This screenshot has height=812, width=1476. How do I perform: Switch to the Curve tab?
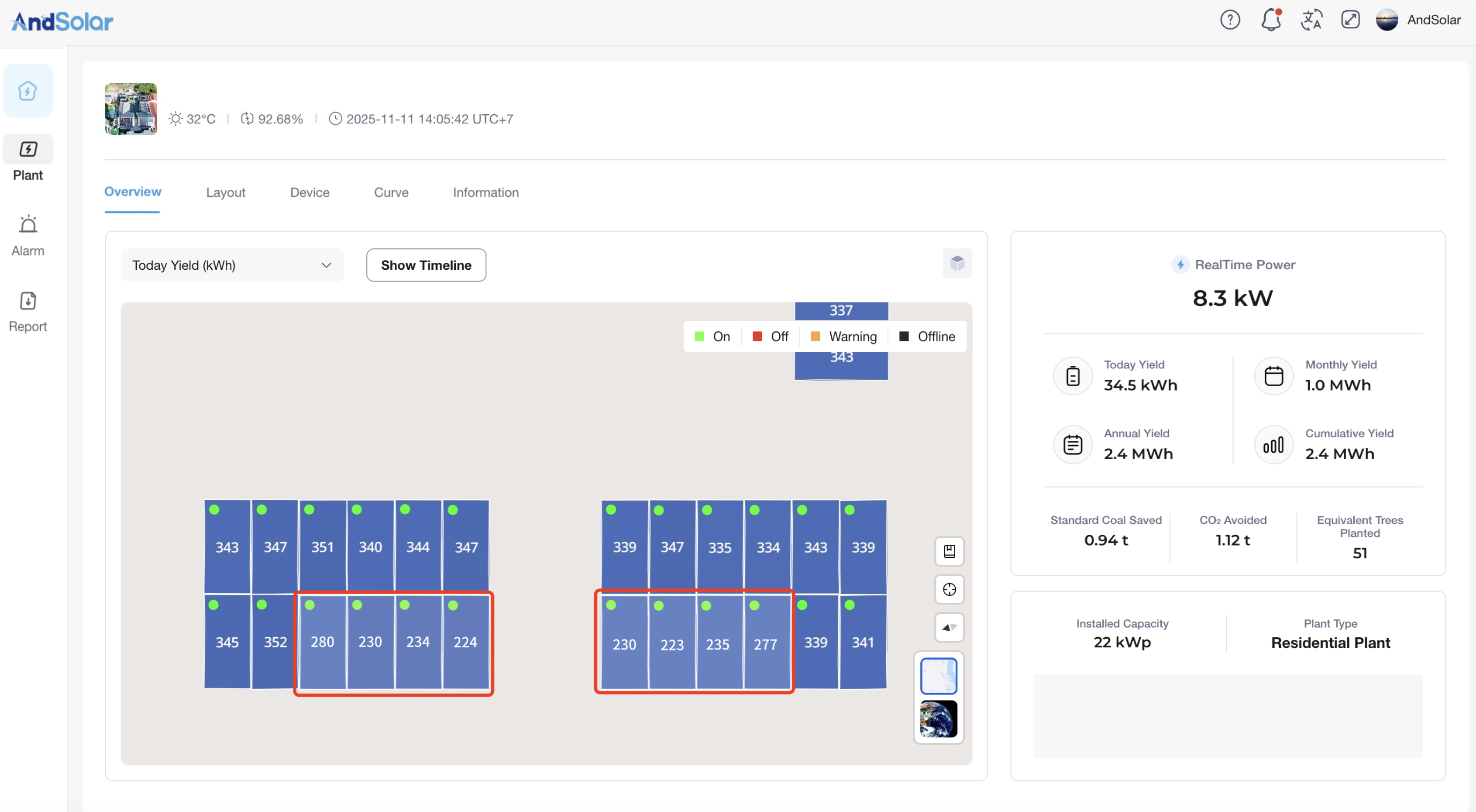click(391, 193)
